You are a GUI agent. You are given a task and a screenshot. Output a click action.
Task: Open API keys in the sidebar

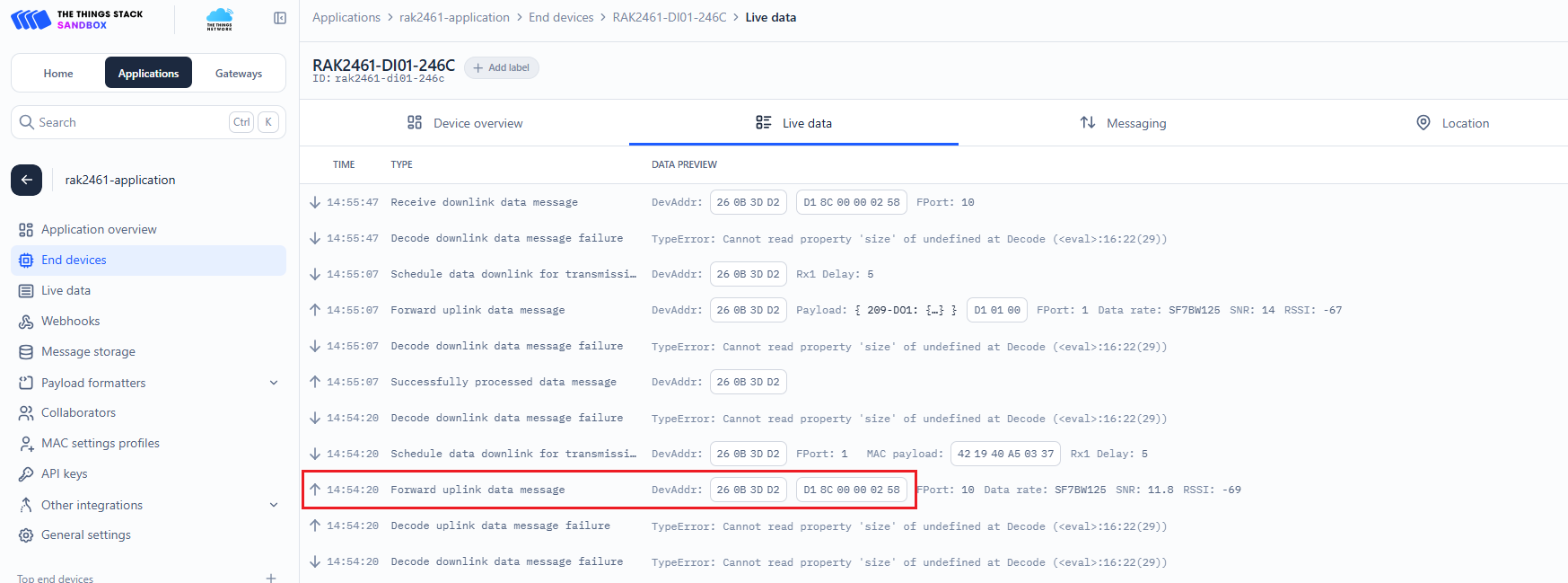[64, 473]
